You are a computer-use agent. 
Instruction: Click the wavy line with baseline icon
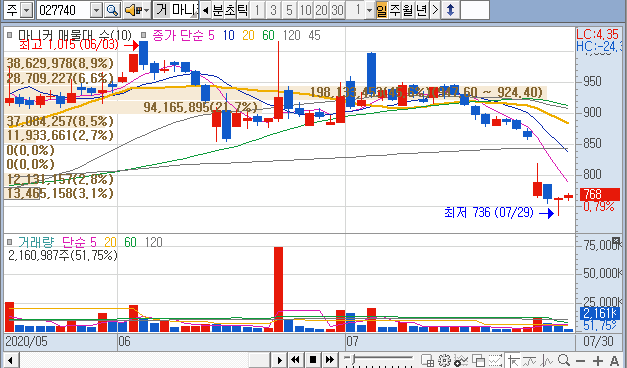(x=529, y=361)
